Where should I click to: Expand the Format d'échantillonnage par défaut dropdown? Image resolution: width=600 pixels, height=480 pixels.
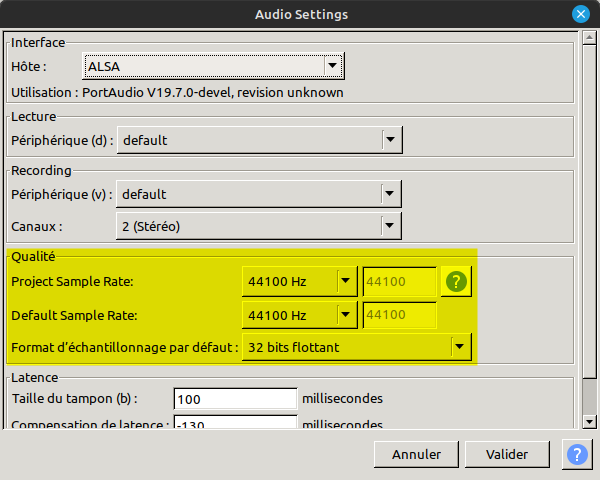pos(356,348)
